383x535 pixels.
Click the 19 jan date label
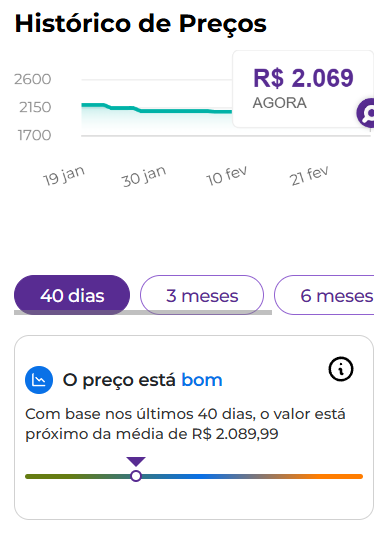pyautogui.click(x=64, y=176)
